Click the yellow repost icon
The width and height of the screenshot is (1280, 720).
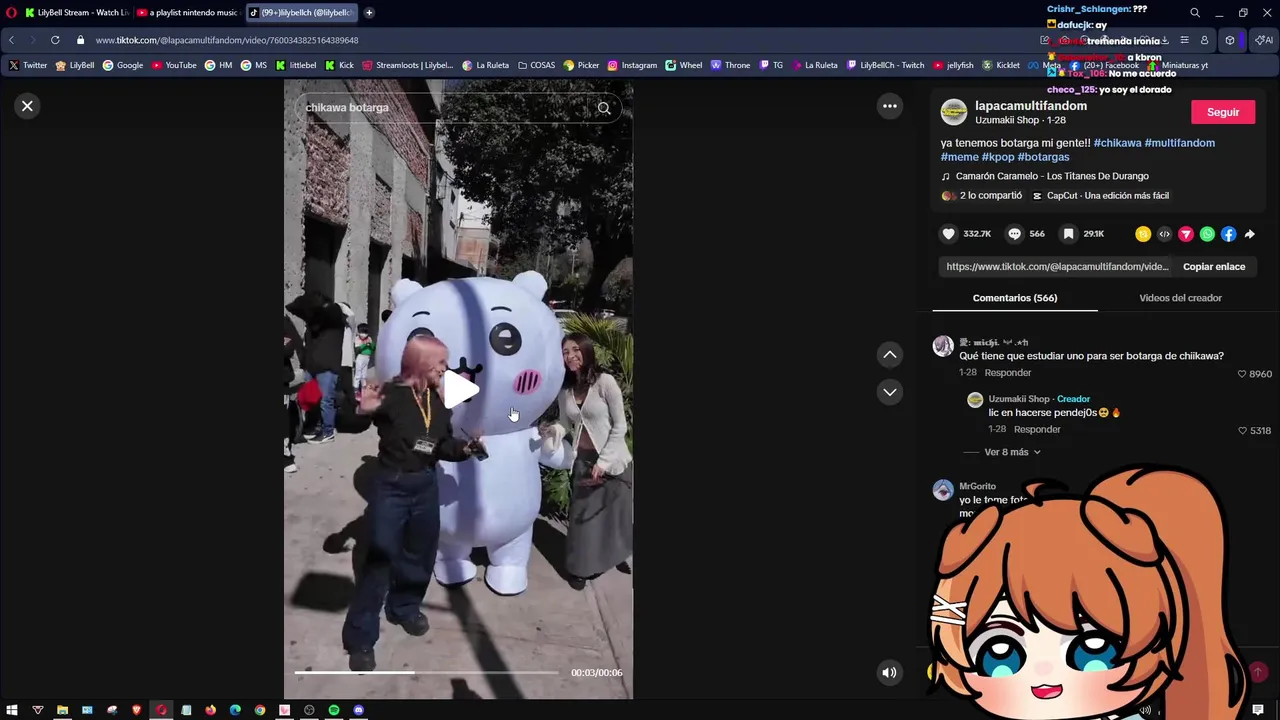click(x=1143, y=234)
